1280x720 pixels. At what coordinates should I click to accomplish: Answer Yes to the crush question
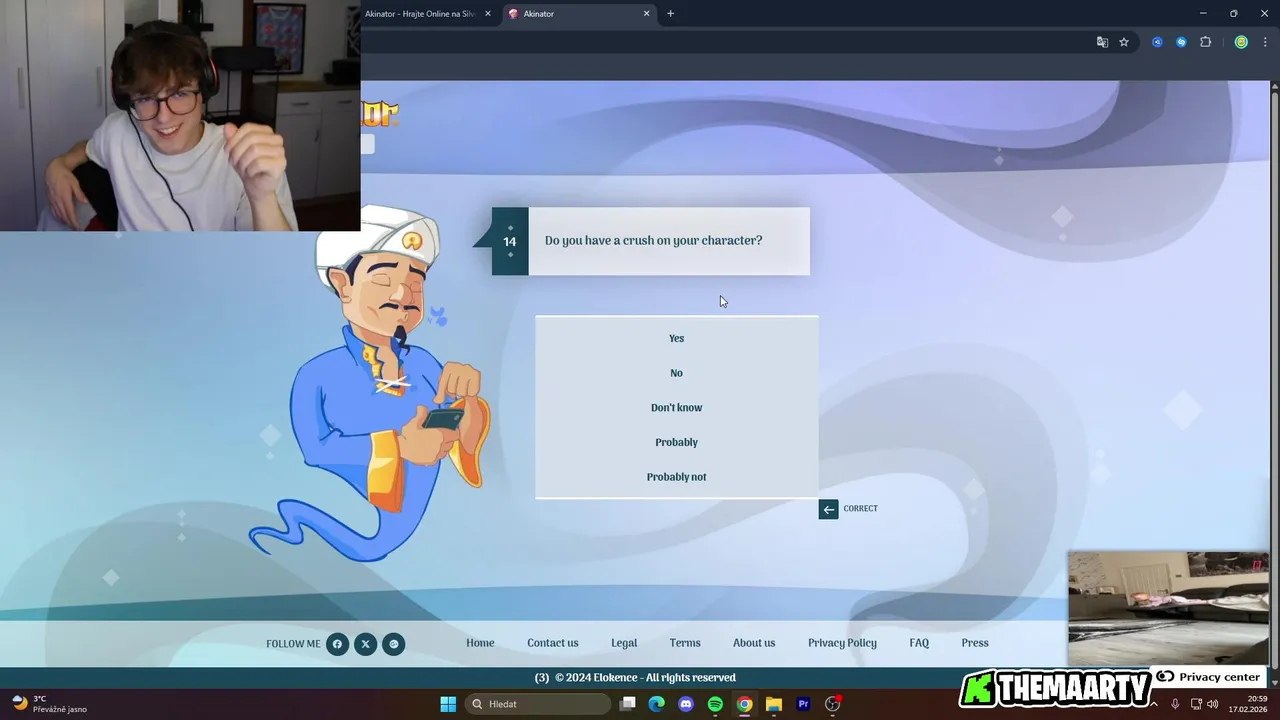tap(676, 338)
